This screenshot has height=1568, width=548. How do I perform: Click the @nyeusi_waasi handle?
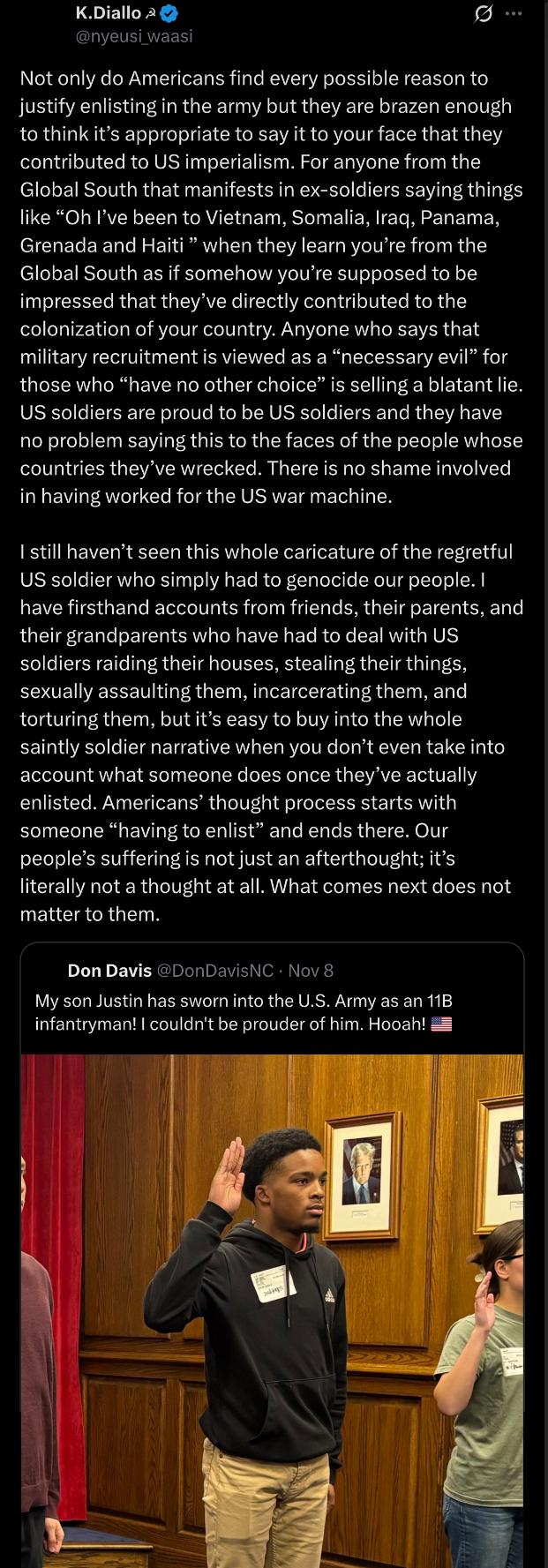[134, 36]
